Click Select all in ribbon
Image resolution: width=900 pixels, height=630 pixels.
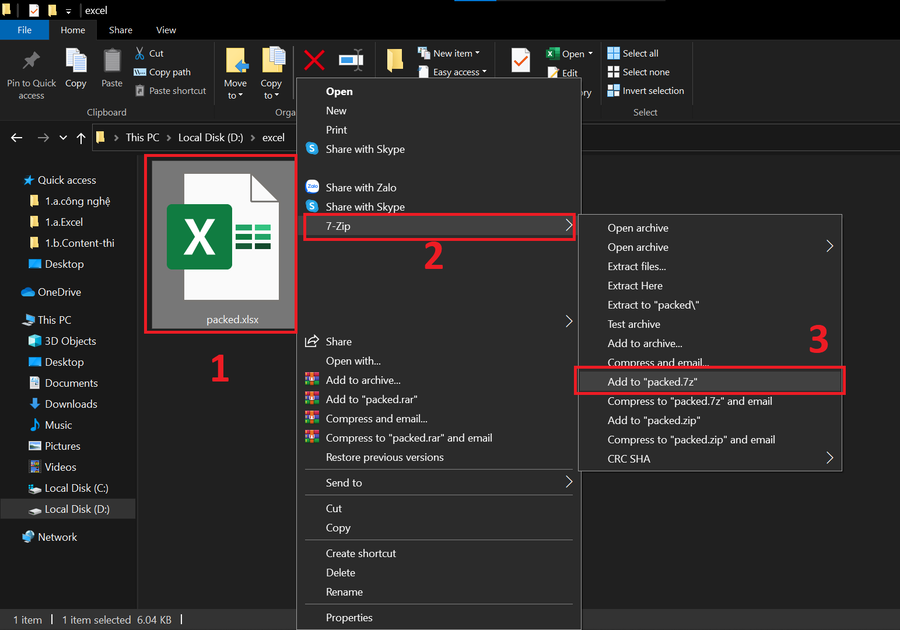pos(633,53)
